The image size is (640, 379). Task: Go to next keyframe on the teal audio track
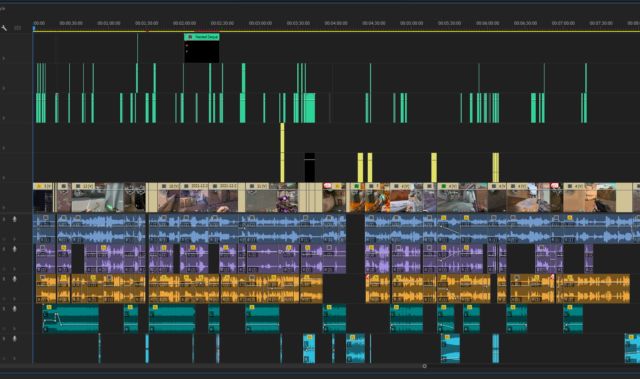(14, 328)
